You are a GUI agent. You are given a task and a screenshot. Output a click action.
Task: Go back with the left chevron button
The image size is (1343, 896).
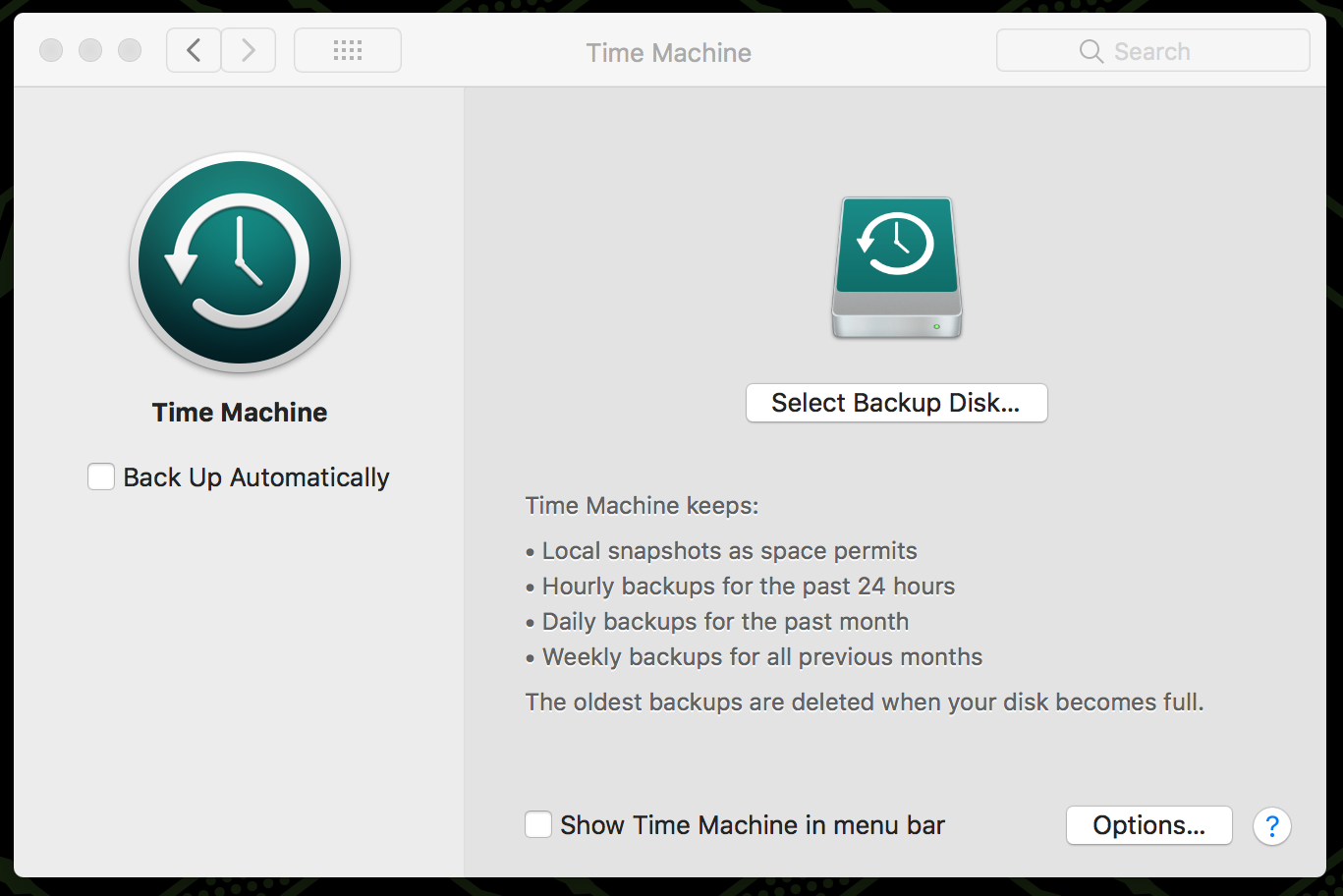(194, 50)
